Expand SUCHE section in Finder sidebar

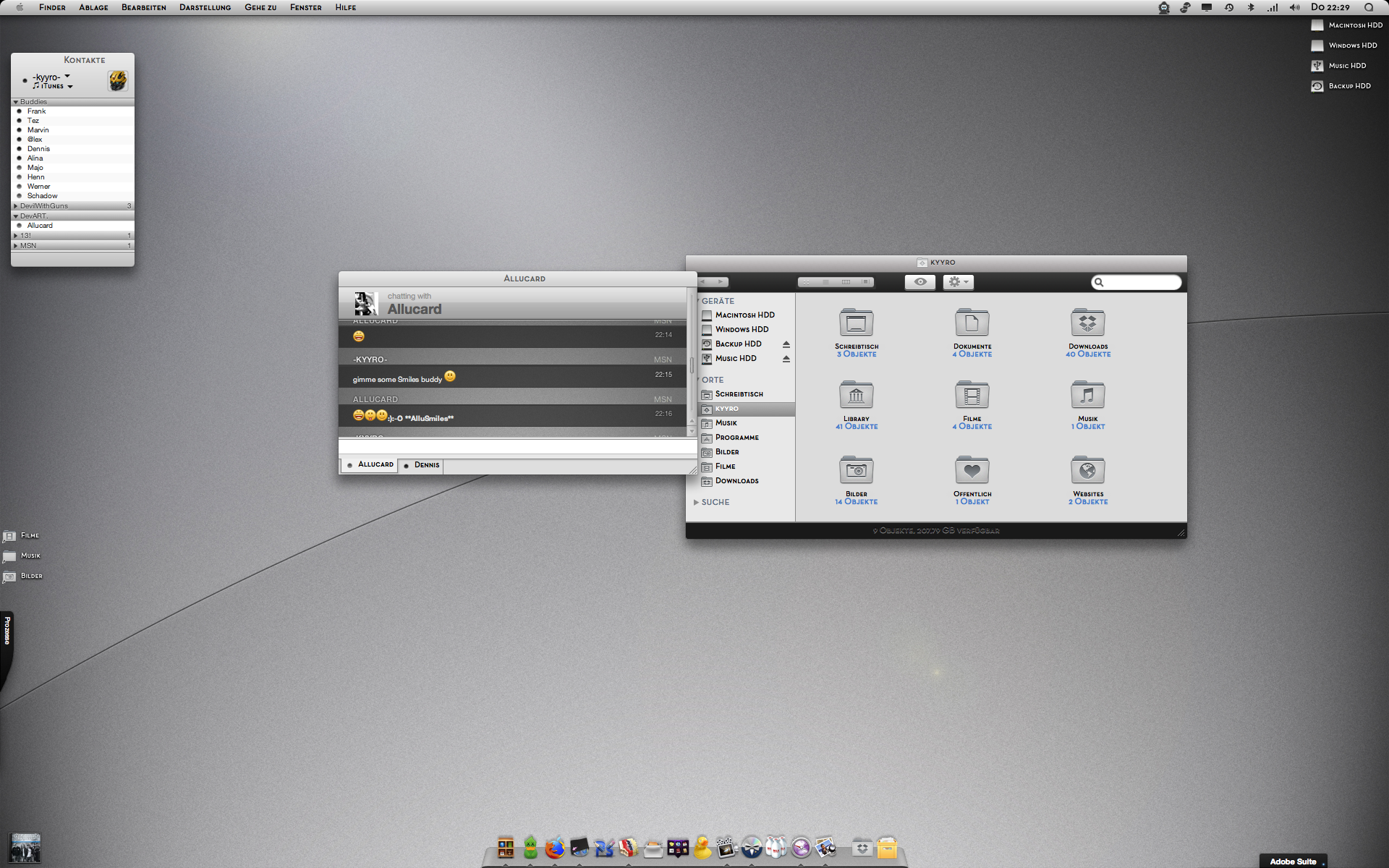click(696, 502)
